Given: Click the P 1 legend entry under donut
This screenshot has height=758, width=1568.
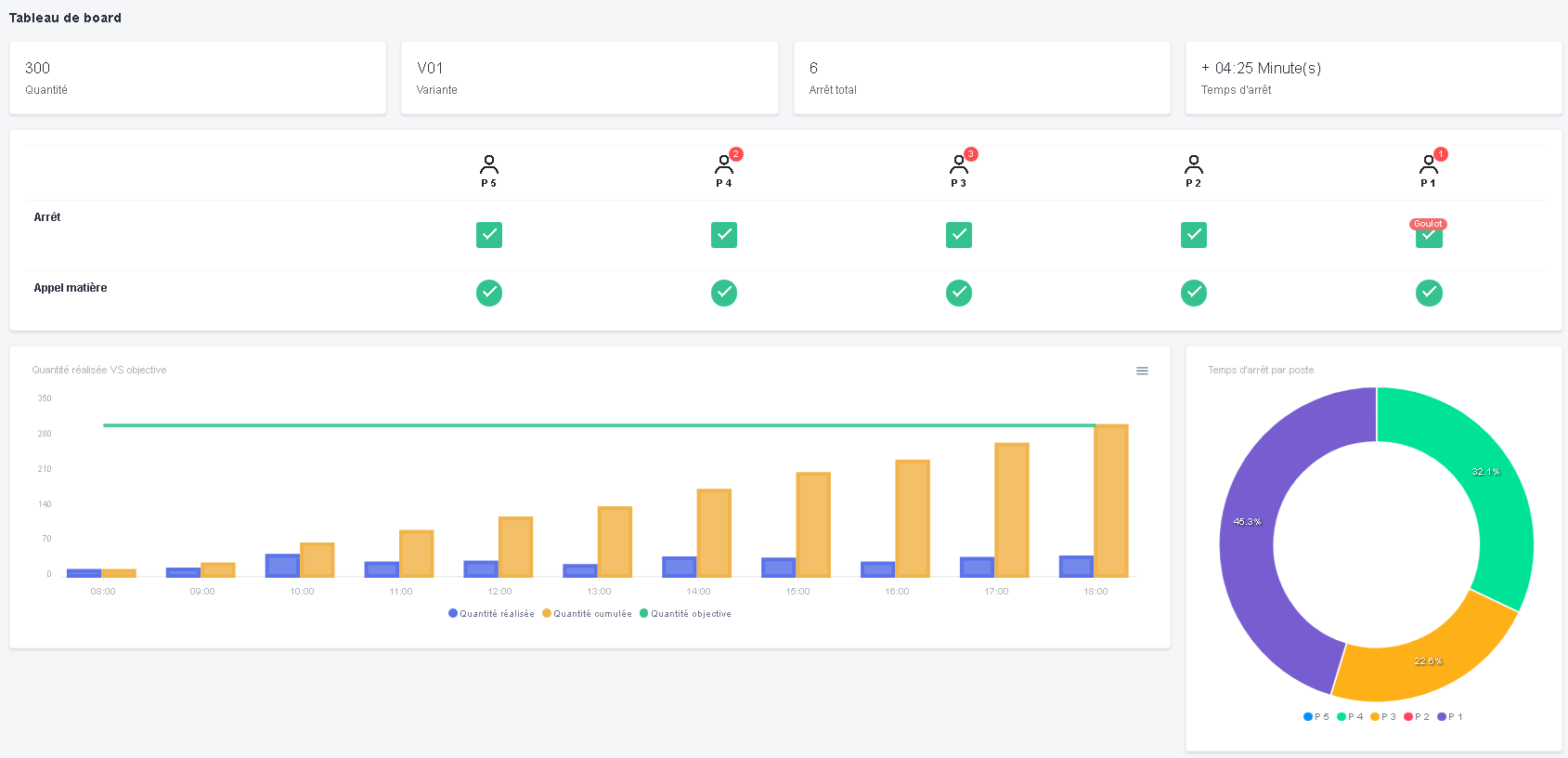Looking at the screenshot, I should click(x=1450, y=717).
